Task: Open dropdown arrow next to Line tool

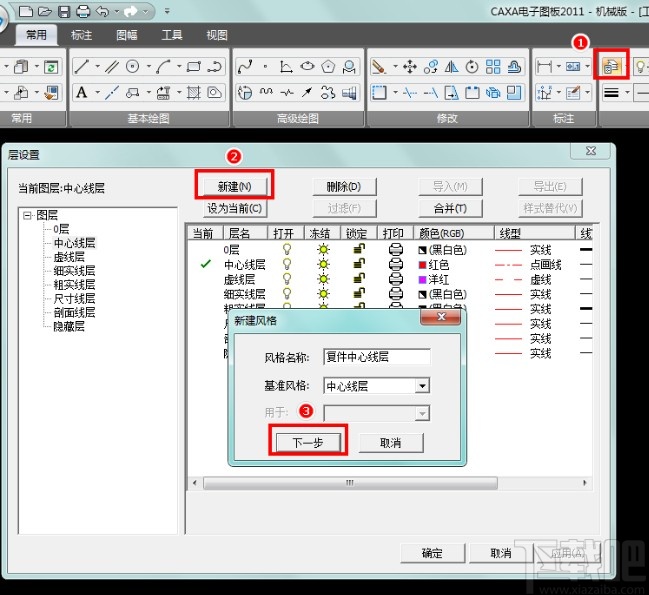Action: (97, 66)
